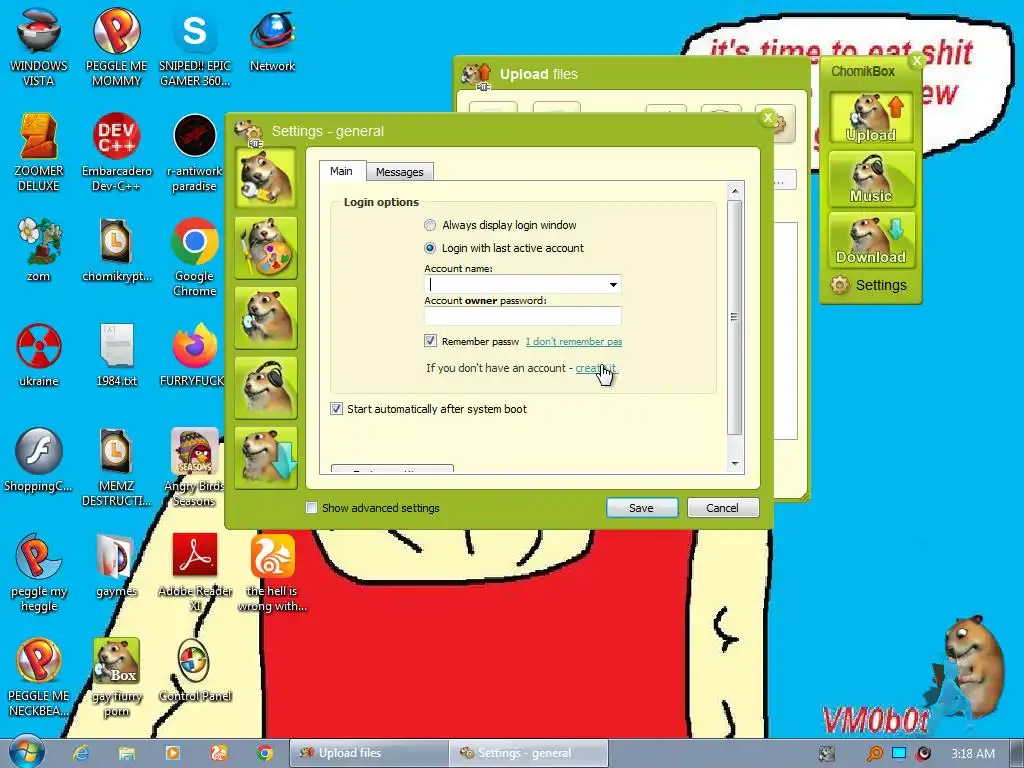Select Login with last active account option
The height and width of the screenshot is (768, 1024).
(505, 248)
